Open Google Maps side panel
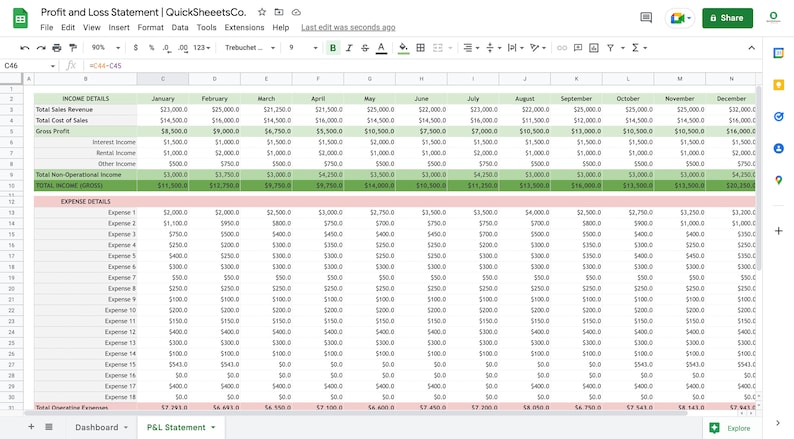 coord(779,180)
